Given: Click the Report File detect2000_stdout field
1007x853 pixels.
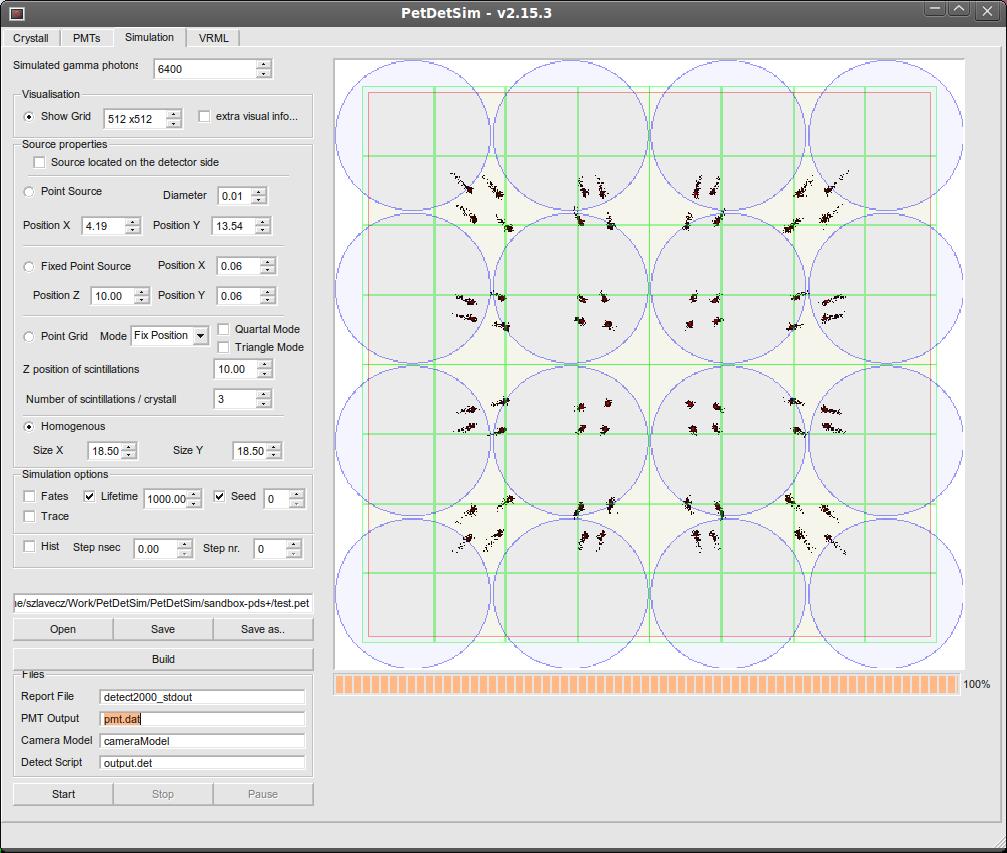Looking at the screenshot, I should pos(202,697).
